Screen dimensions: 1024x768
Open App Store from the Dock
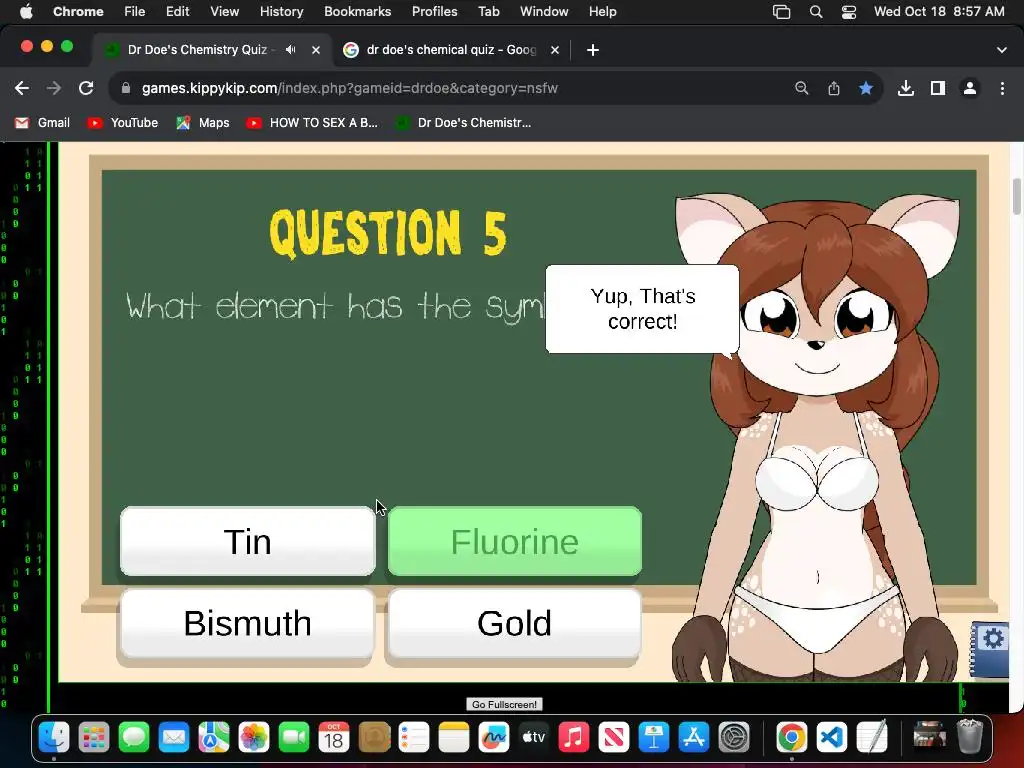[x=694, y=738]
